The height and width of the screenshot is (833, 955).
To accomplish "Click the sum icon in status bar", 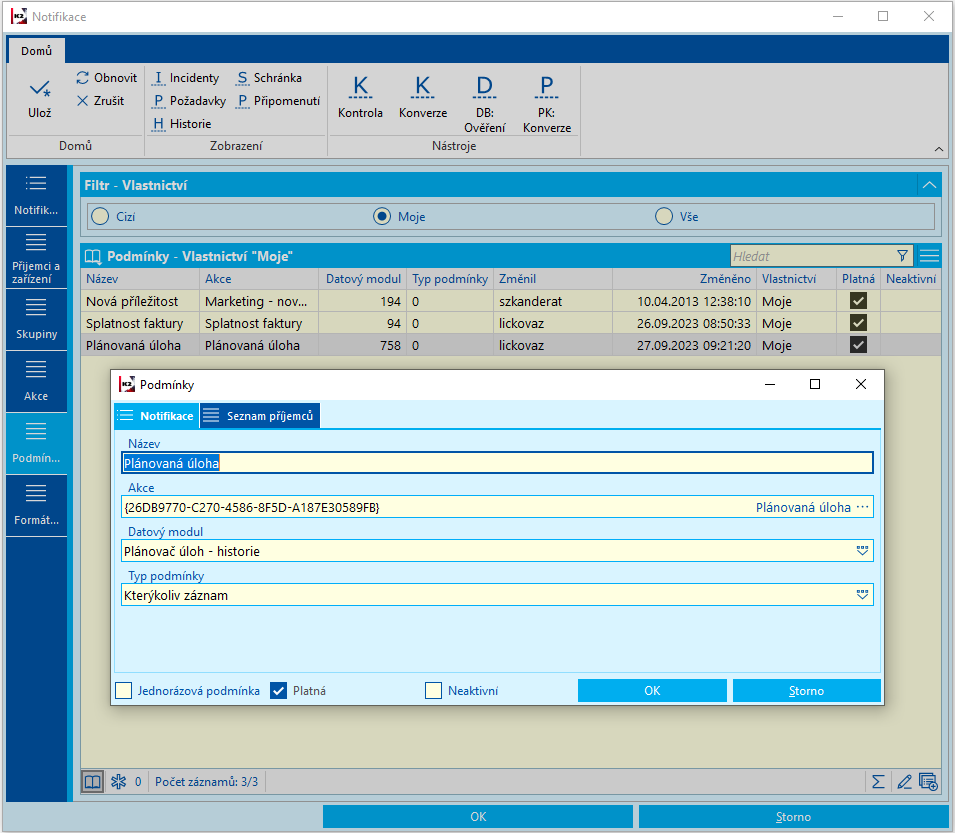I will 878,782.
